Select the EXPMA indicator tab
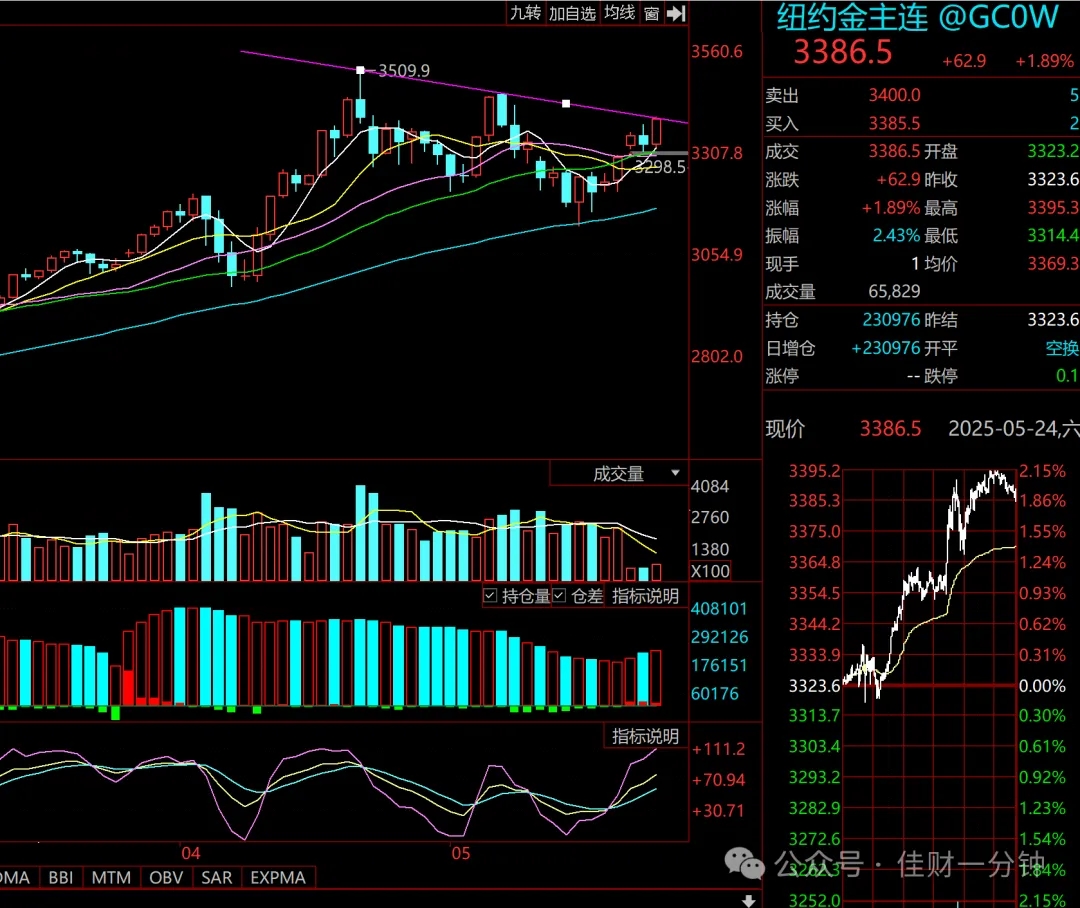 278,877
